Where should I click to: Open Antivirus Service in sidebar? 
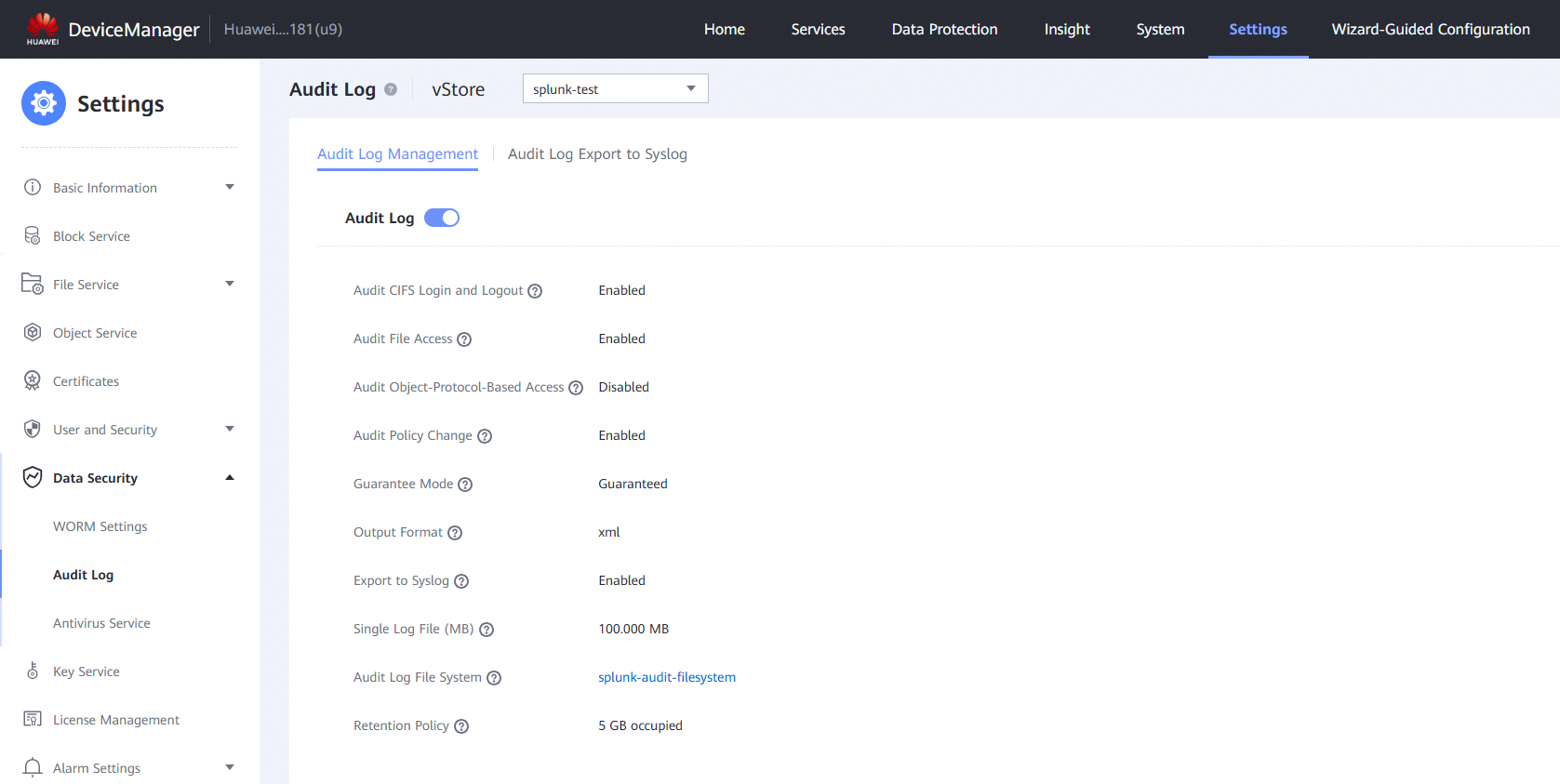pyautogui.click(x=101, y=623)
